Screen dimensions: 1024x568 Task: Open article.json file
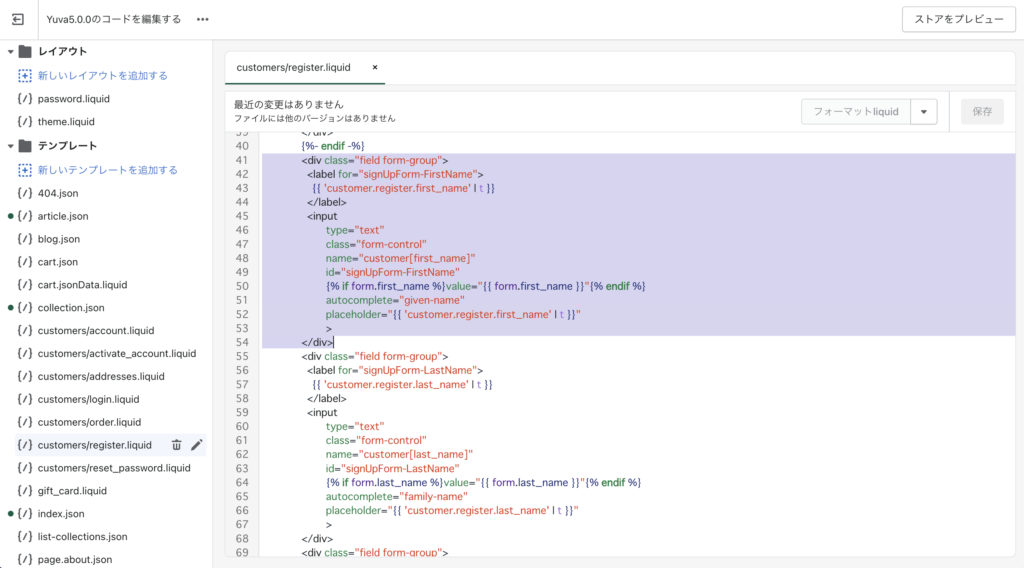click(63, 216)
